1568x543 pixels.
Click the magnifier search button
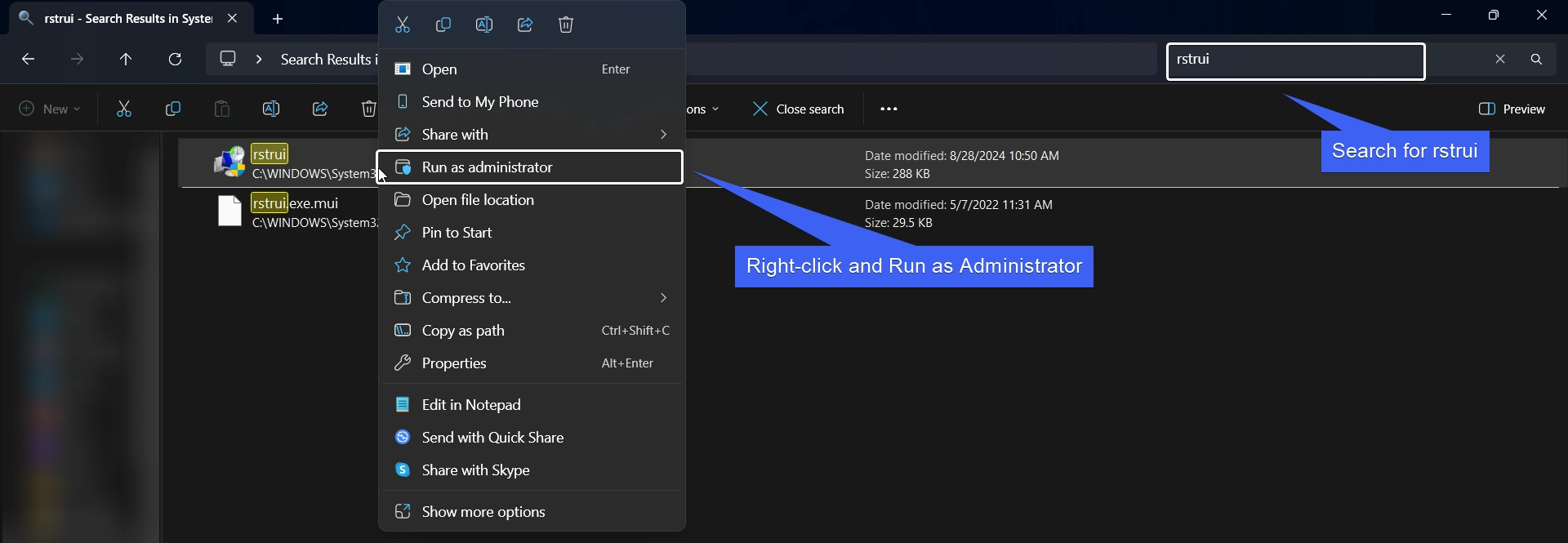click(1536, 59)
